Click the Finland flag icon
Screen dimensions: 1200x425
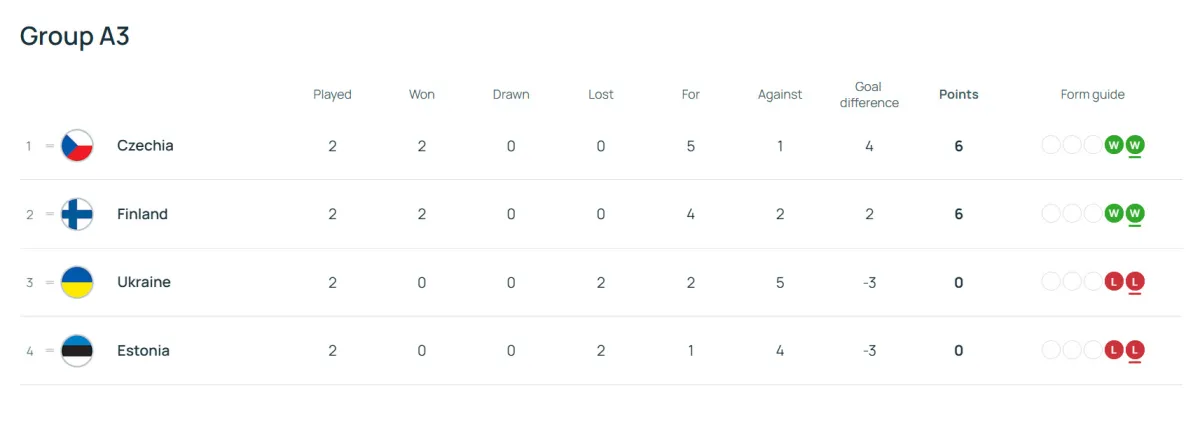(x=77, y=214)
